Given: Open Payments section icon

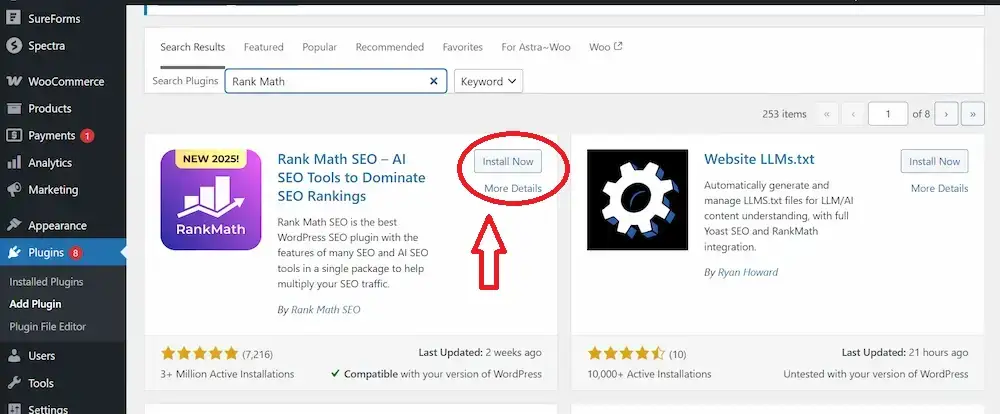Looking at the screenshot, I should (14, 136).
